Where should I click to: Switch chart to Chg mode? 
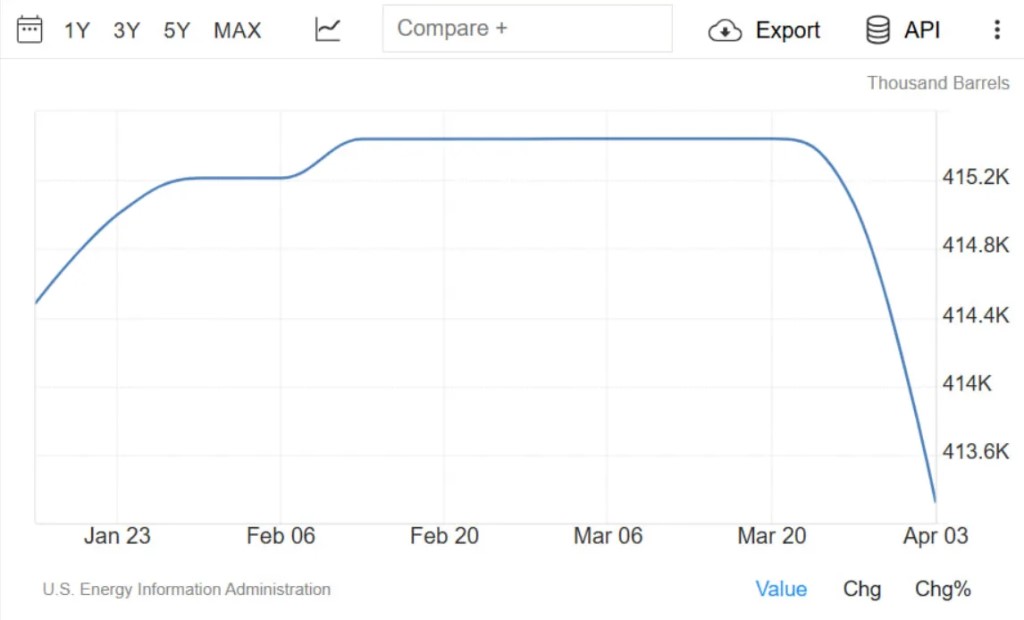[862, 589]
